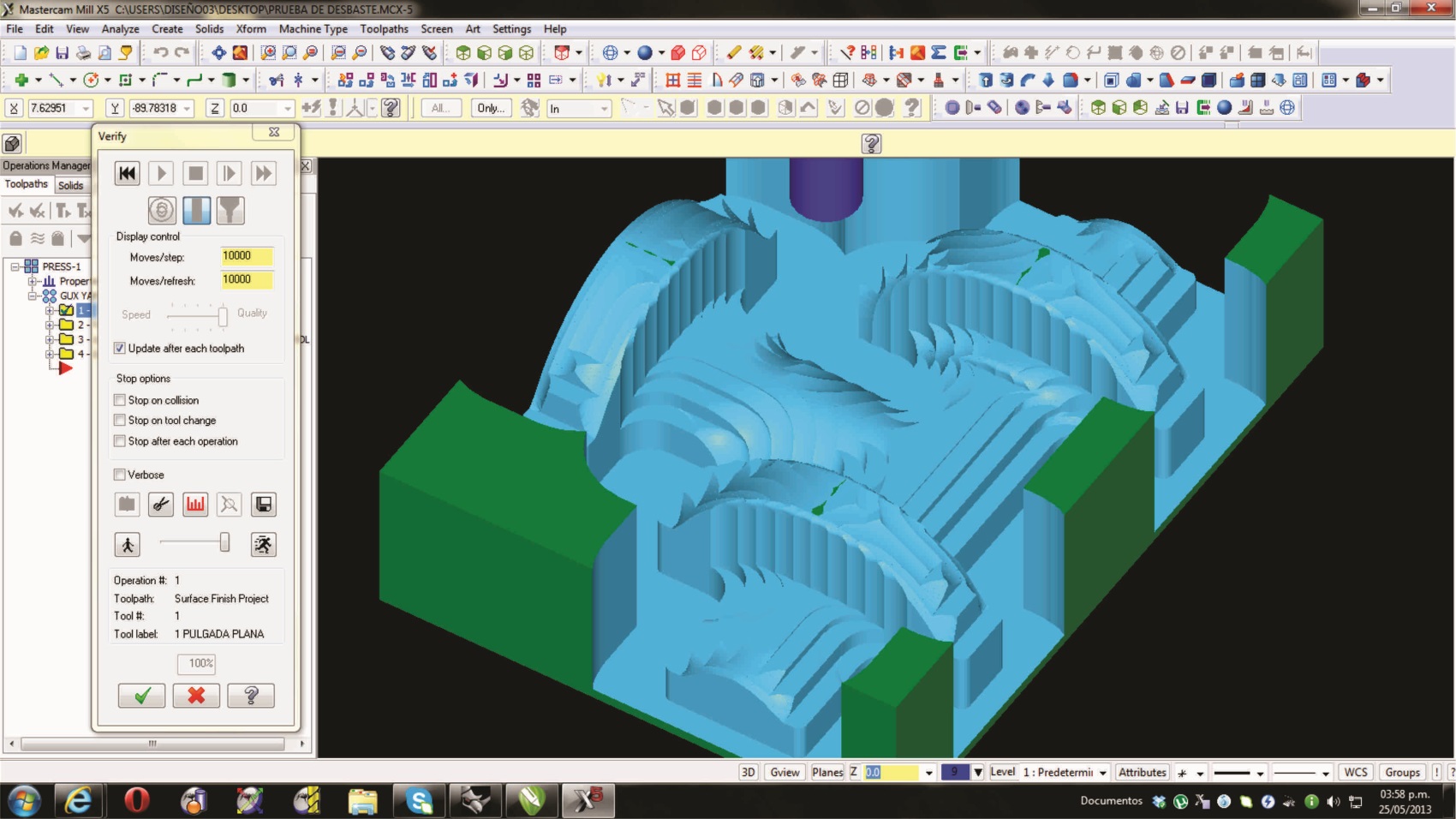Open Verify dialog help button
The height and width of the screenshot is (819, 1456).
click(251, 696)
